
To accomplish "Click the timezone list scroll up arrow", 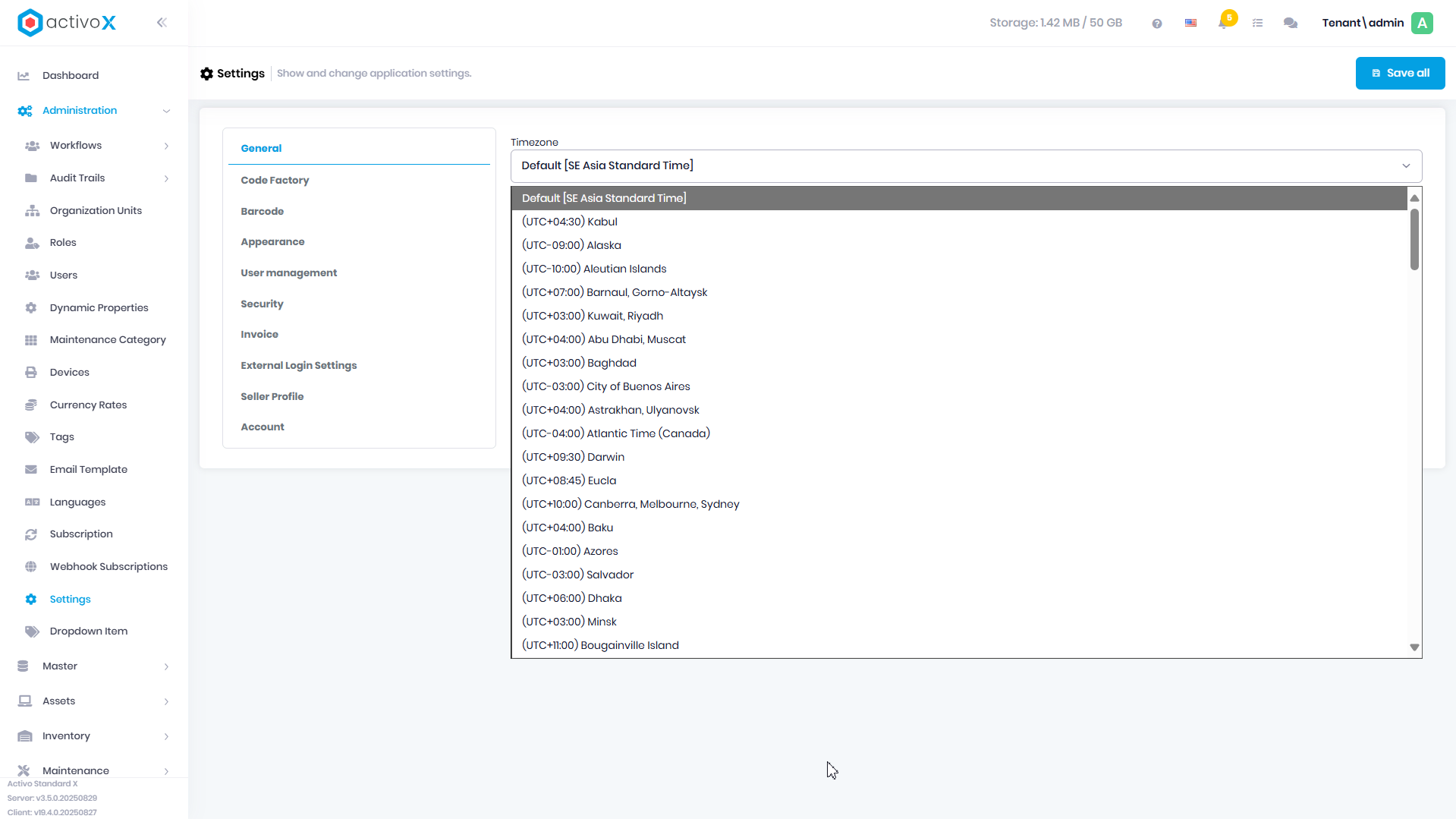I will (1414, 198).
